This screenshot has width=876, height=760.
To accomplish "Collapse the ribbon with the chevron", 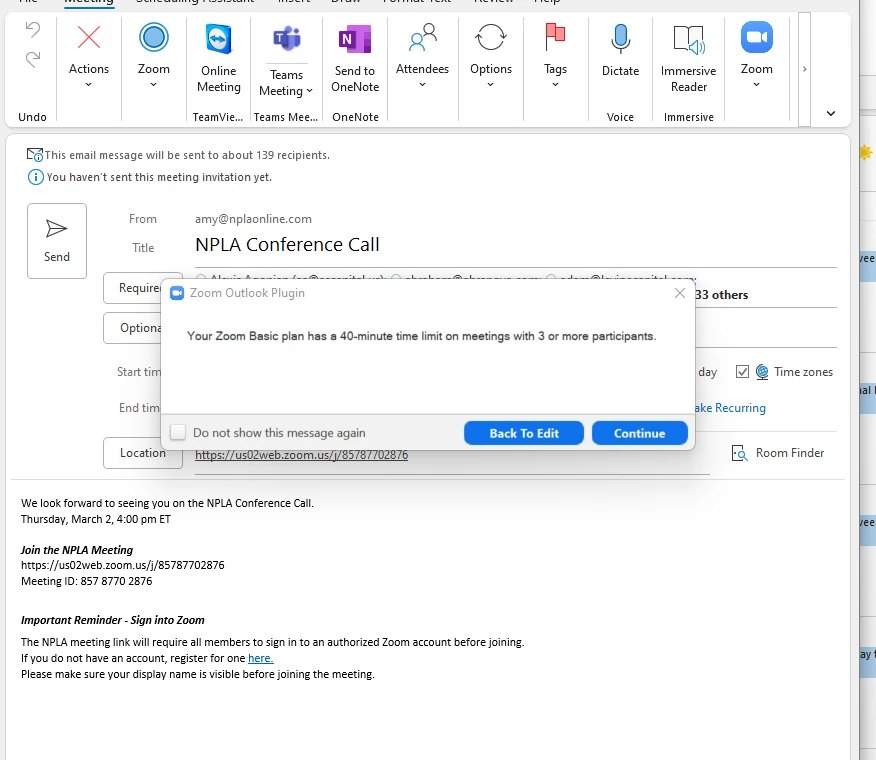I will pos(831,113).
